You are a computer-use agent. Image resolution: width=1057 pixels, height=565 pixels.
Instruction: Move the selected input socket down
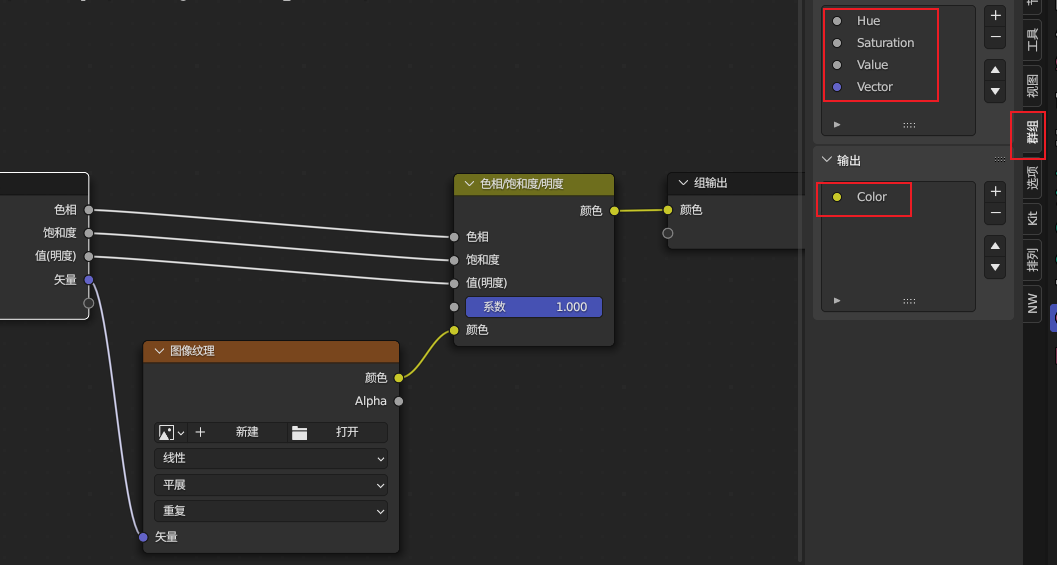tap(995, 92)
